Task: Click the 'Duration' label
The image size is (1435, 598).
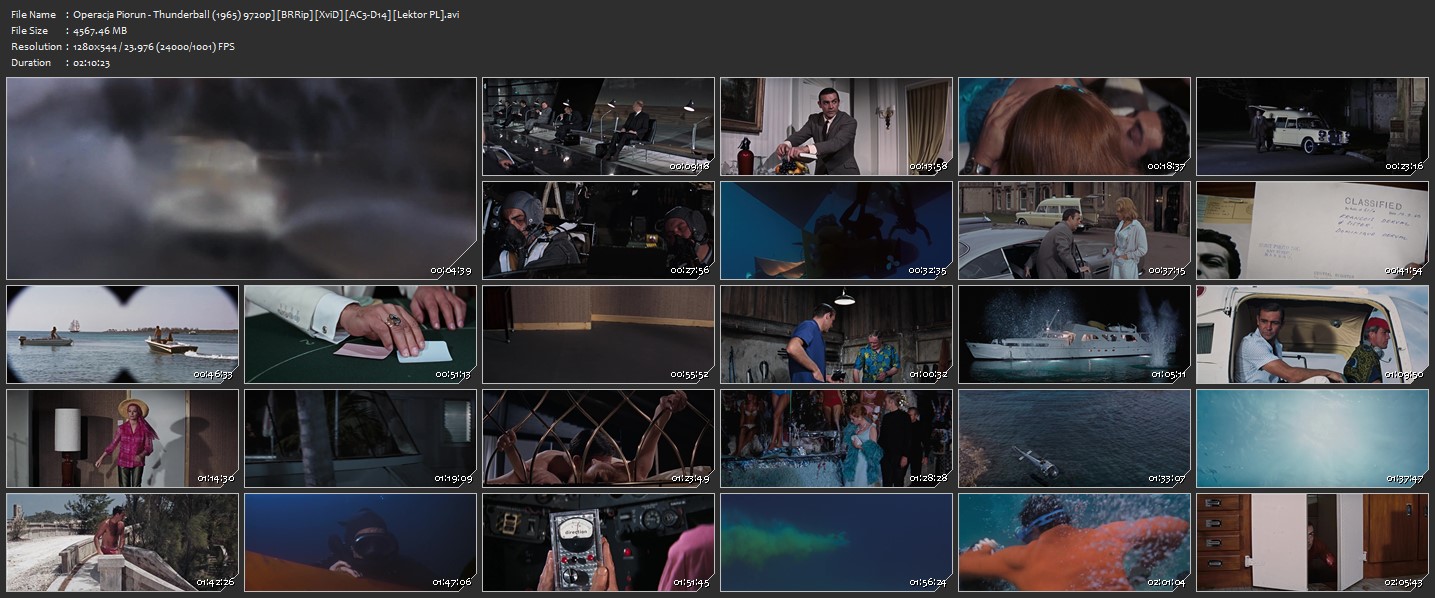Action: [x=31, y=63]
